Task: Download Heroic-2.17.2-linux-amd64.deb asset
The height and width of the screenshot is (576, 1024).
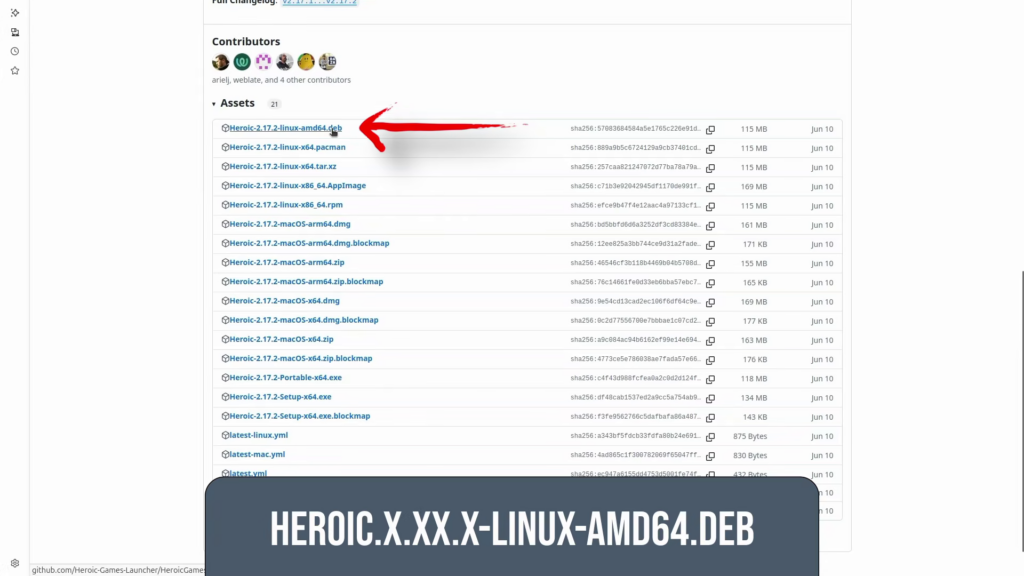Action: pos(285,128)
